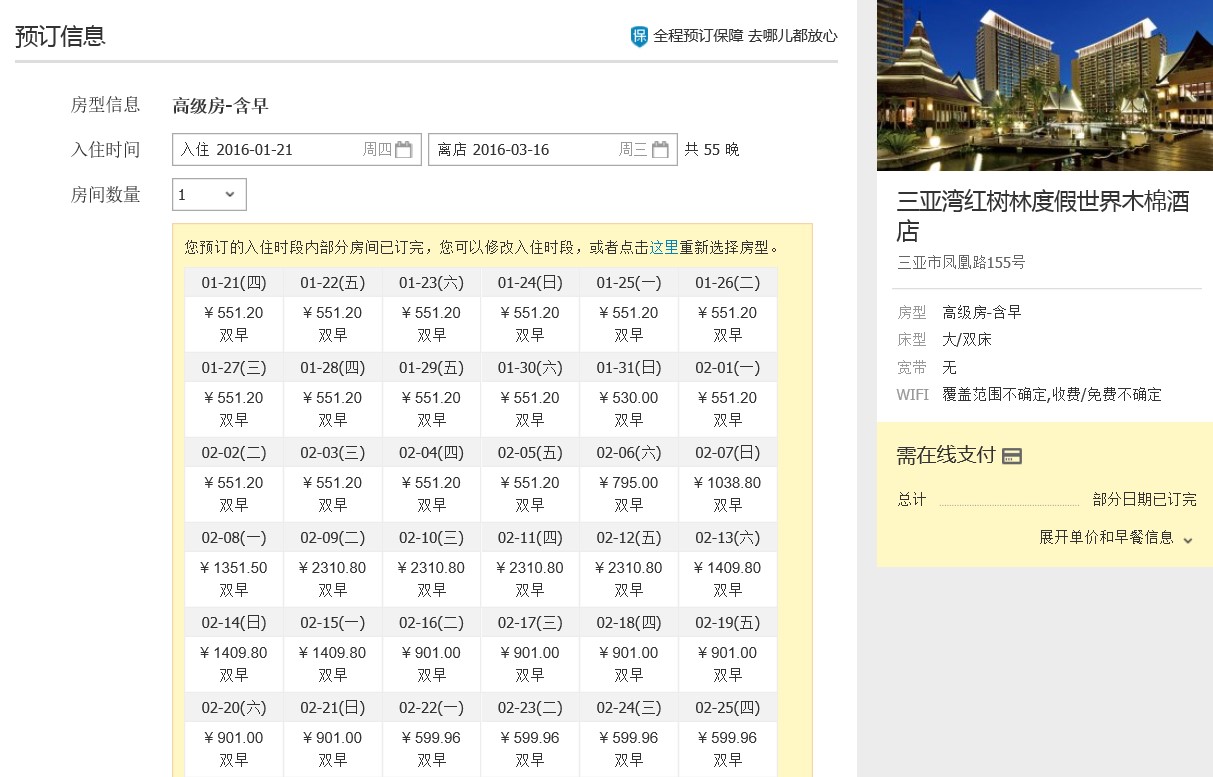Select the 02-07(日) price ¥1038.80

[x=727, y=483]
